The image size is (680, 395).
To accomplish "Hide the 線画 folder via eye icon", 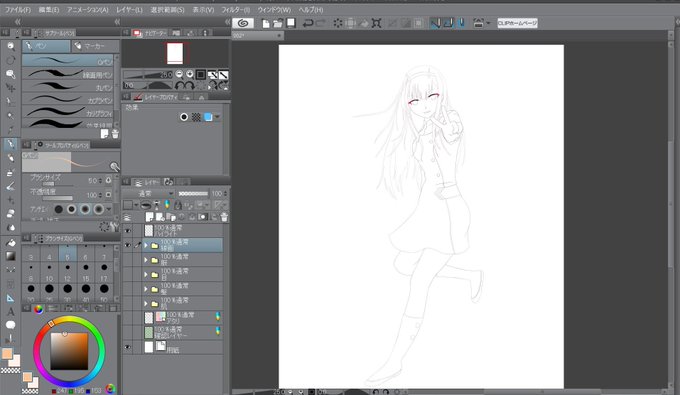I will 128,245.
